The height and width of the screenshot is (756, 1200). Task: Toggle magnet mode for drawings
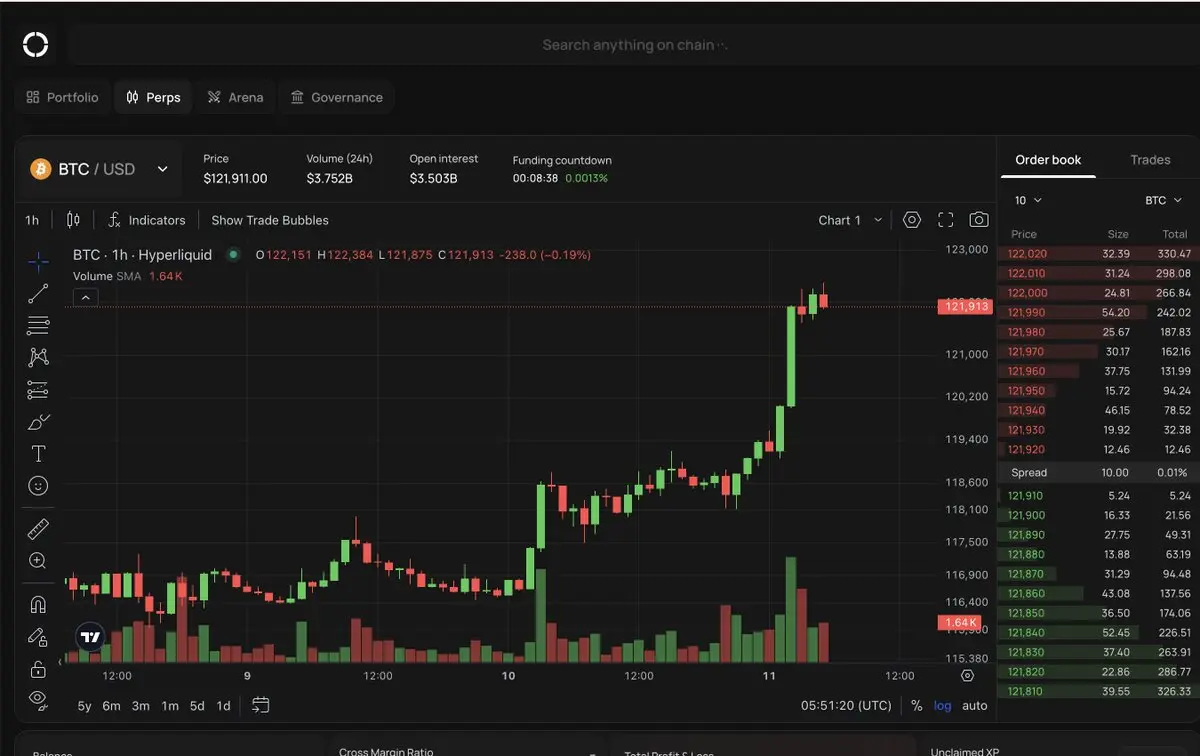click(38, 604)
